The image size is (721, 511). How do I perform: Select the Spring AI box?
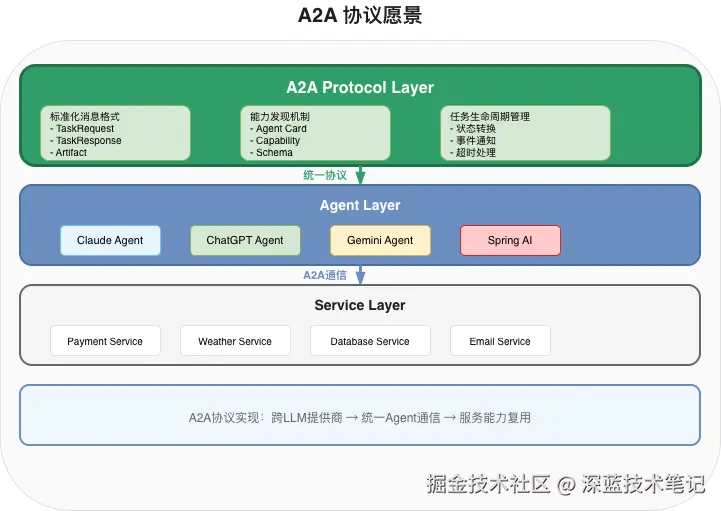510,240
